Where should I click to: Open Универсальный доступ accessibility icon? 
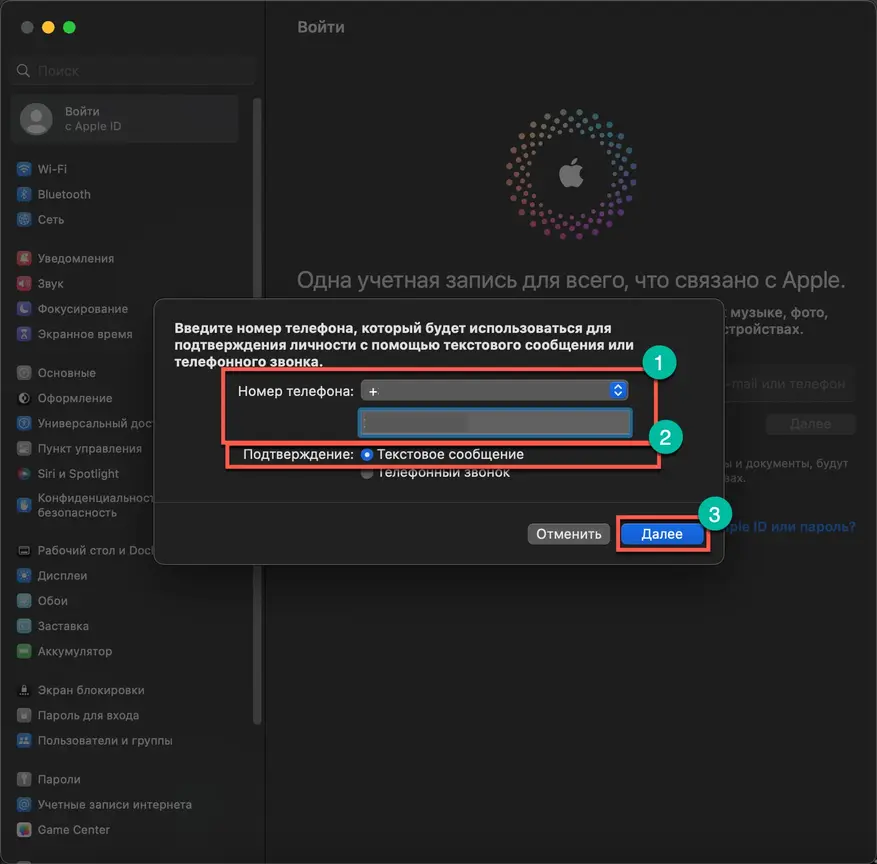pos(24,423)
